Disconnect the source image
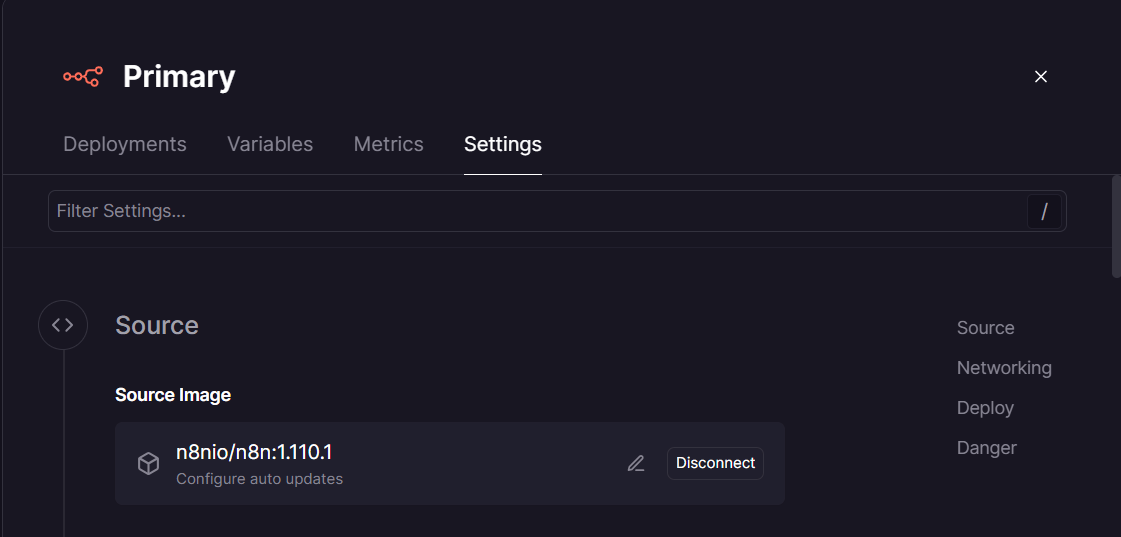Image resolution: width=1121 pixels, height=537 pixels. click(715, 463)
